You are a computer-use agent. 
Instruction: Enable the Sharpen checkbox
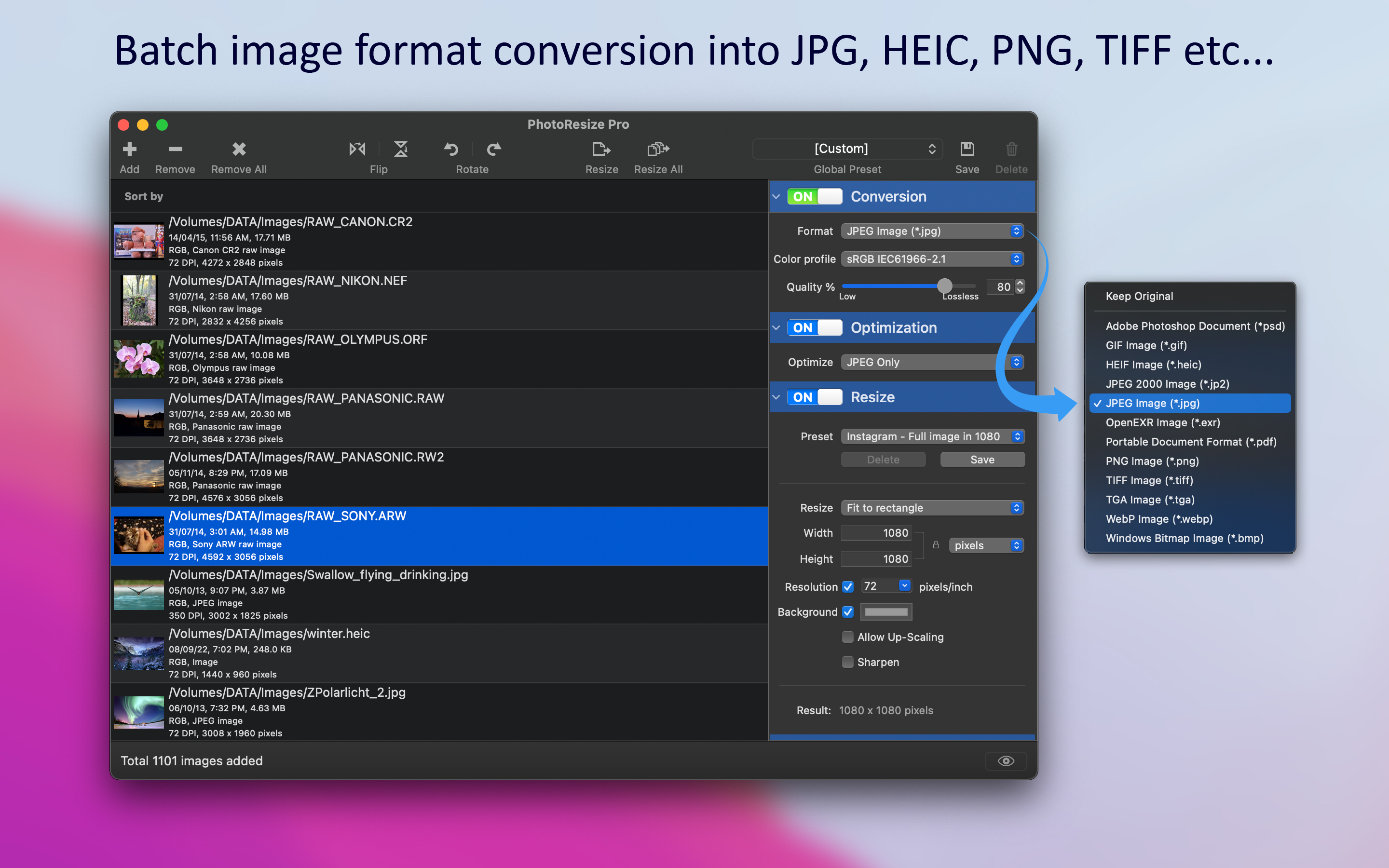pos(847,662)
